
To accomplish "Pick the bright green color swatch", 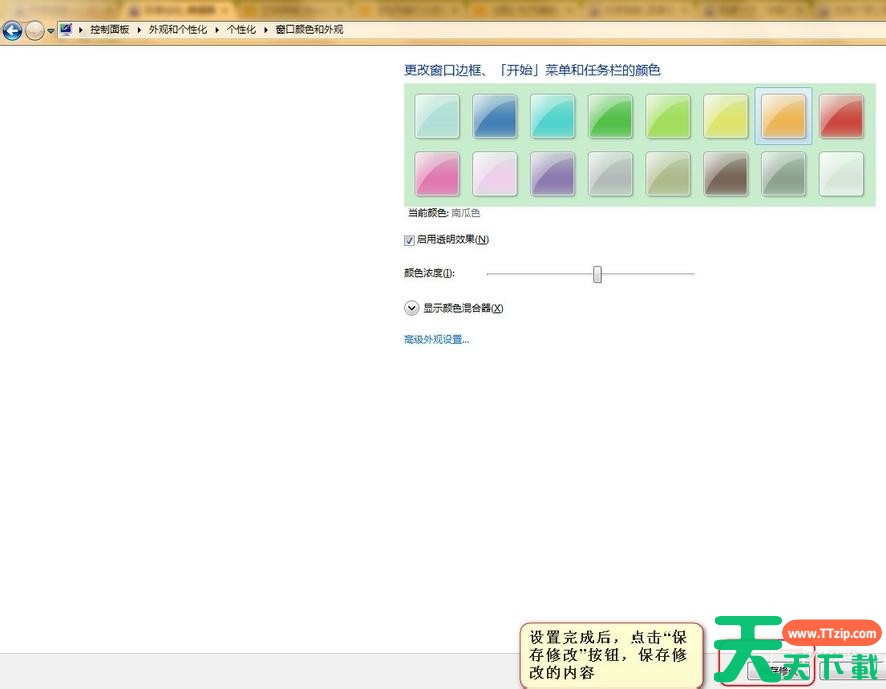I will point(610,116).
